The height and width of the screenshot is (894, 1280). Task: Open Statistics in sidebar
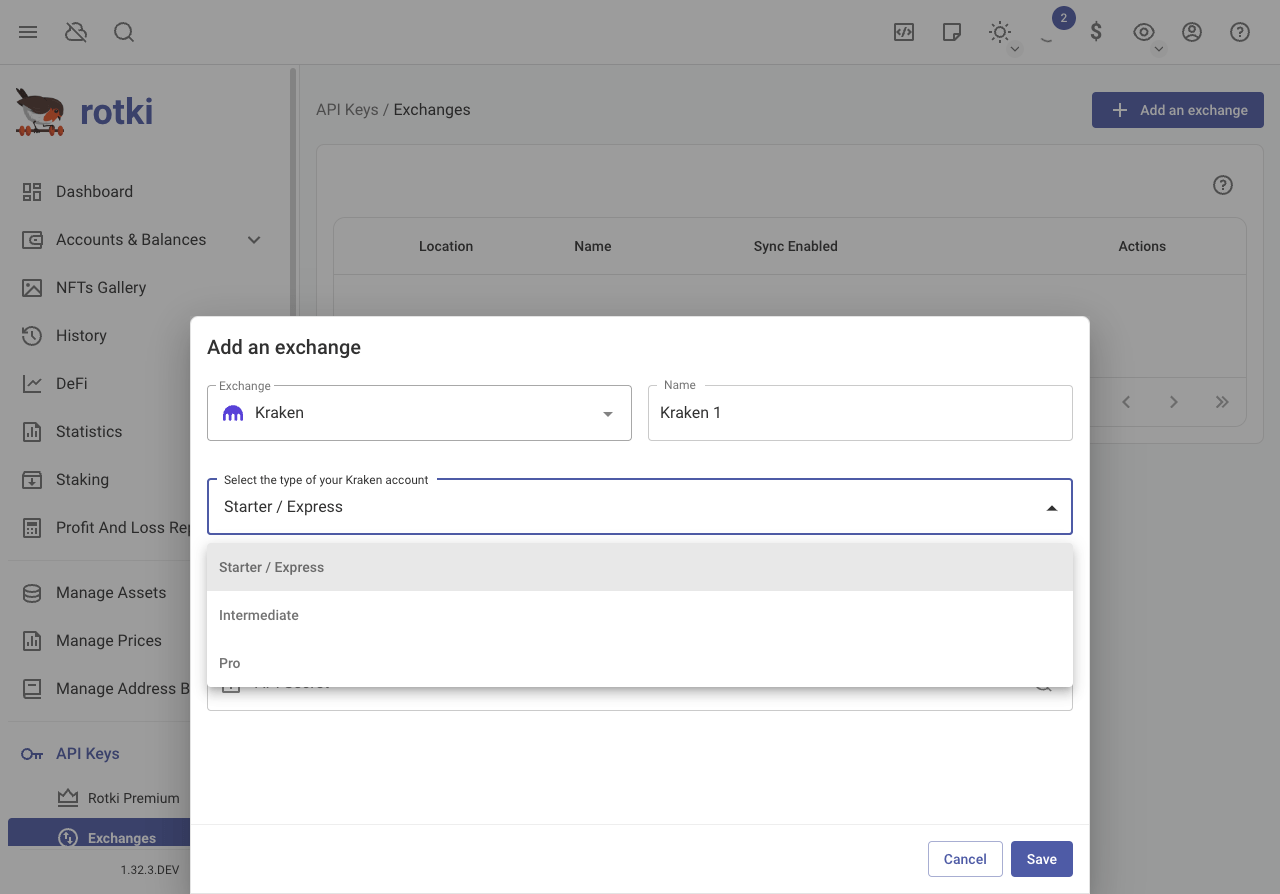[x=143, y=432]
